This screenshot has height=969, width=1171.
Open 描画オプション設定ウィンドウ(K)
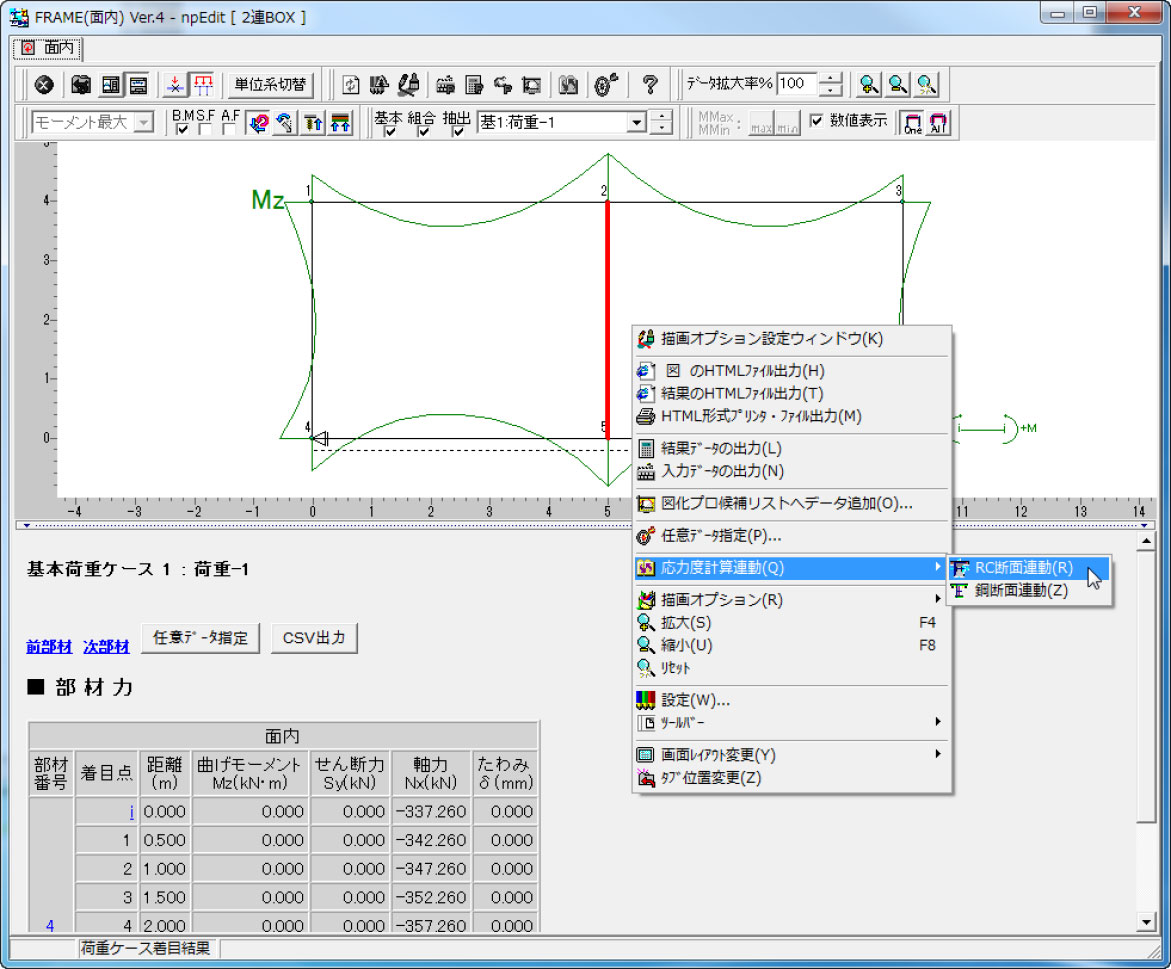(792, 339)
